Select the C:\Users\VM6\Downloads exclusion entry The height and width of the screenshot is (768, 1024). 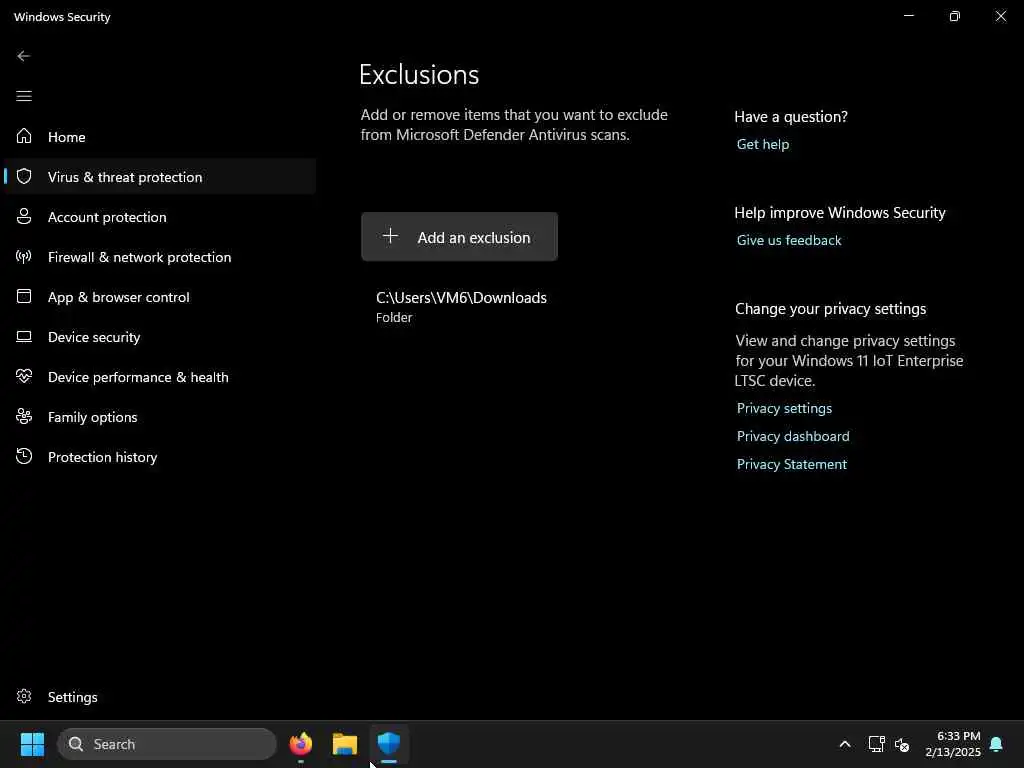(x=461, y=306)
